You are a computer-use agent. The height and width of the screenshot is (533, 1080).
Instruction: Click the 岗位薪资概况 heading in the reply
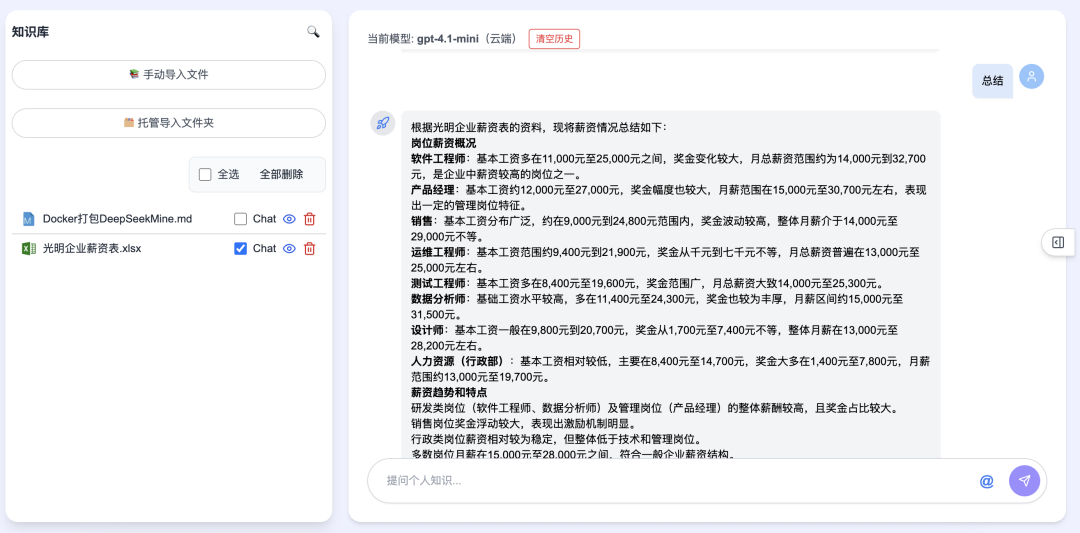pyautogui.click(x=444, y=143)
